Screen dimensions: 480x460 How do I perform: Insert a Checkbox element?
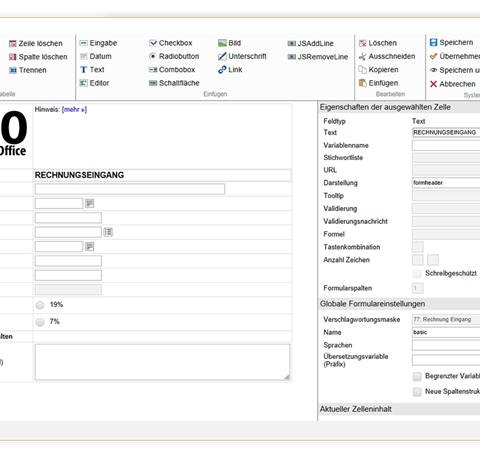[171, 43]
